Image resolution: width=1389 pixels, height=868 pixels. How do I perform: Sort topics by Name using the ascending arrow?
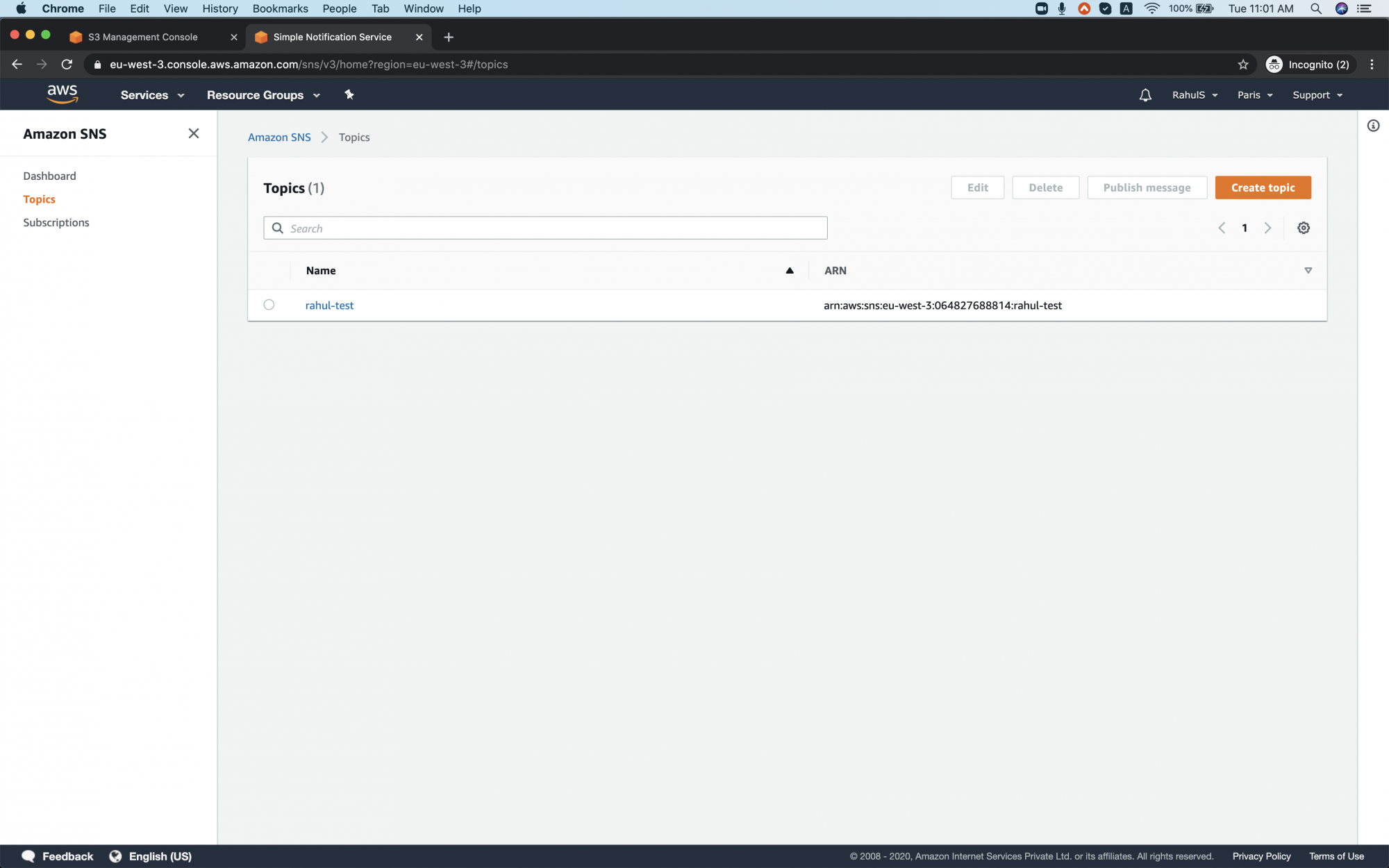[x=790, y=270]
